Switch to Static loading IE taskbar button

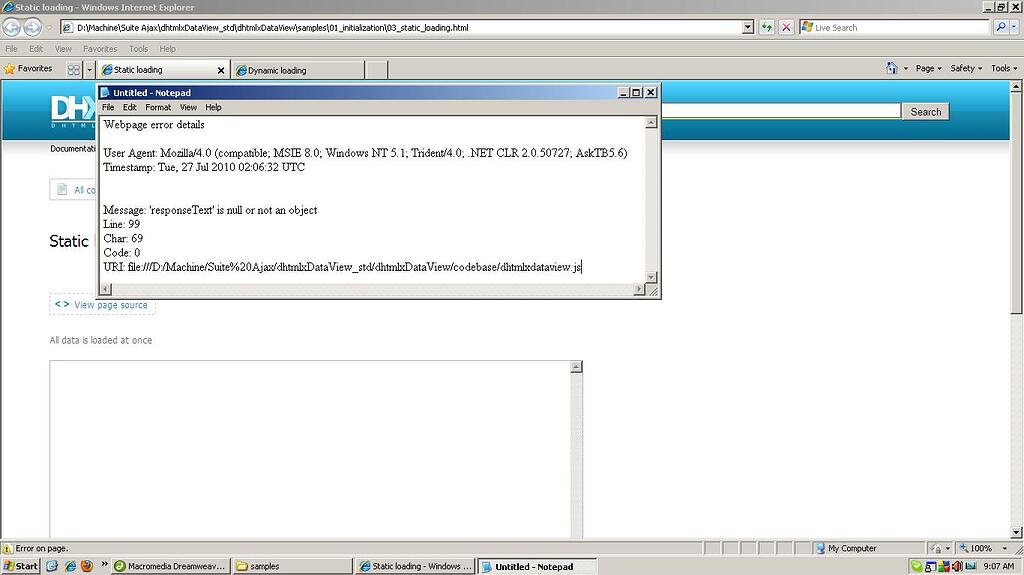[415, 566]
